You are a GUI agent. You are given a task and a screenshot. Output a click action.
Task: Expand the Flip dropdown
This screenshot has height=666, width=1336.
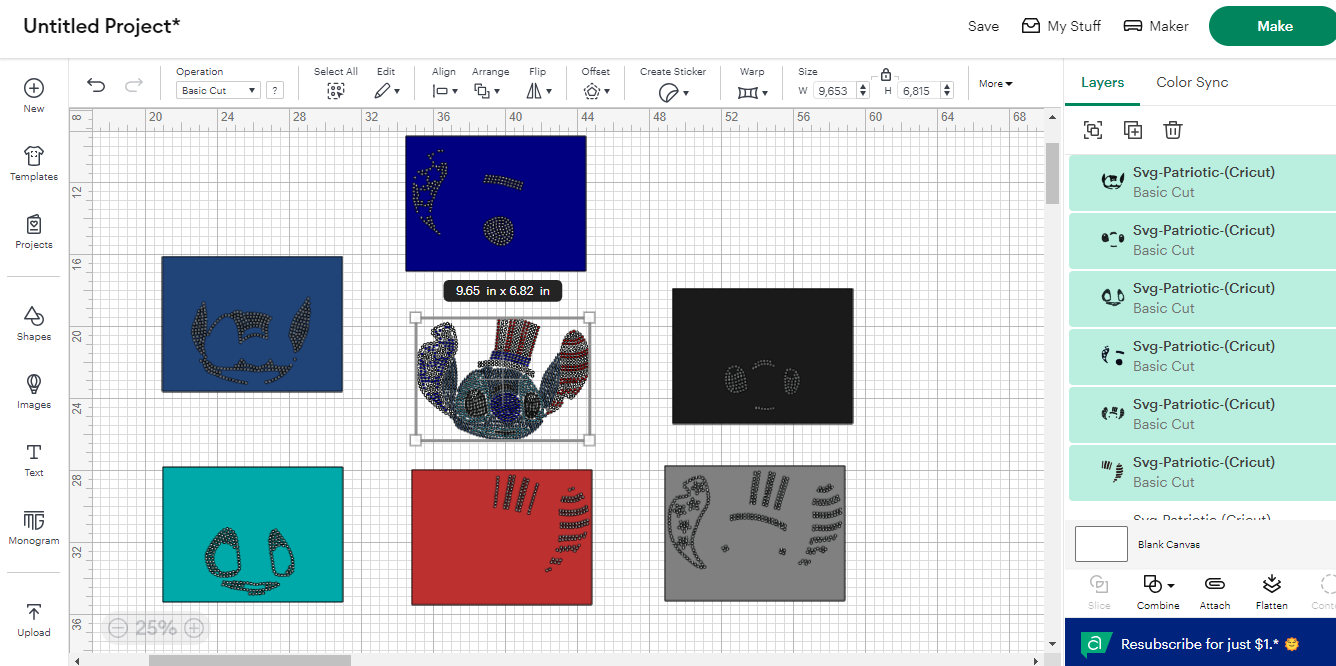(539, 91)
